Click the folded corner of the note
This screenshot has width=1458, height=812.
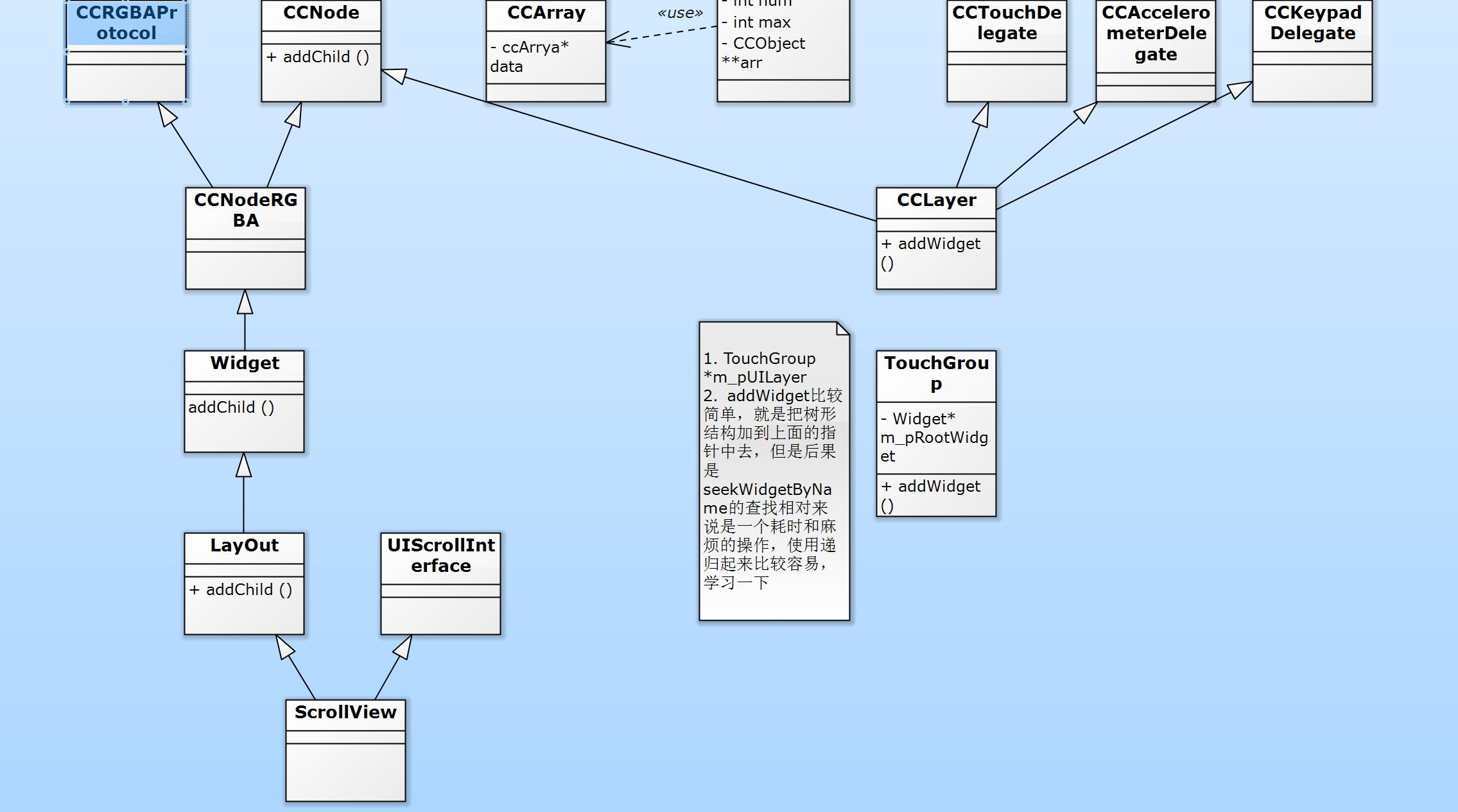(843, 329)
